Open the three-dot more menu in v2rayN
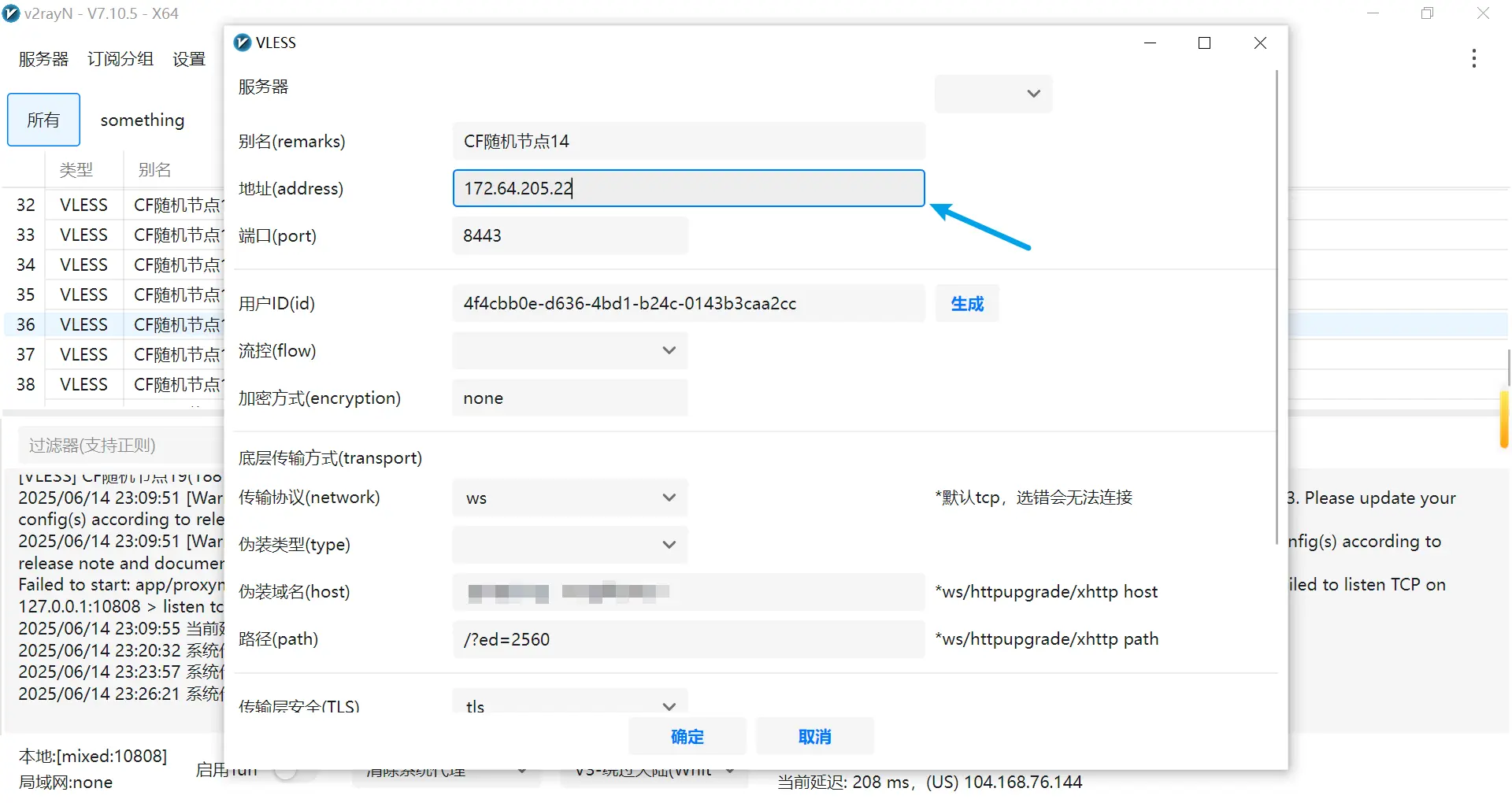Viewport: 1512px width, 803px height. click(1473, 58)
